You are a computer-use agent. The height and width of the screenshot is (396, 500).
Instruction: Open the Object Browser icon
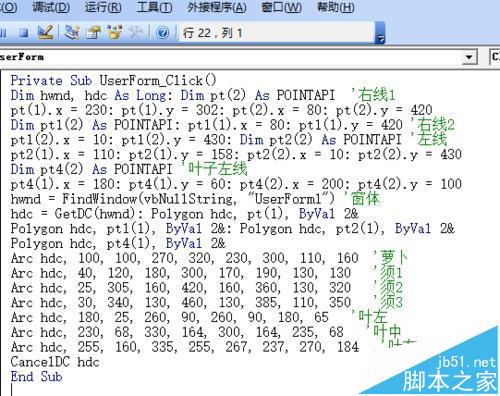(115, 32)
